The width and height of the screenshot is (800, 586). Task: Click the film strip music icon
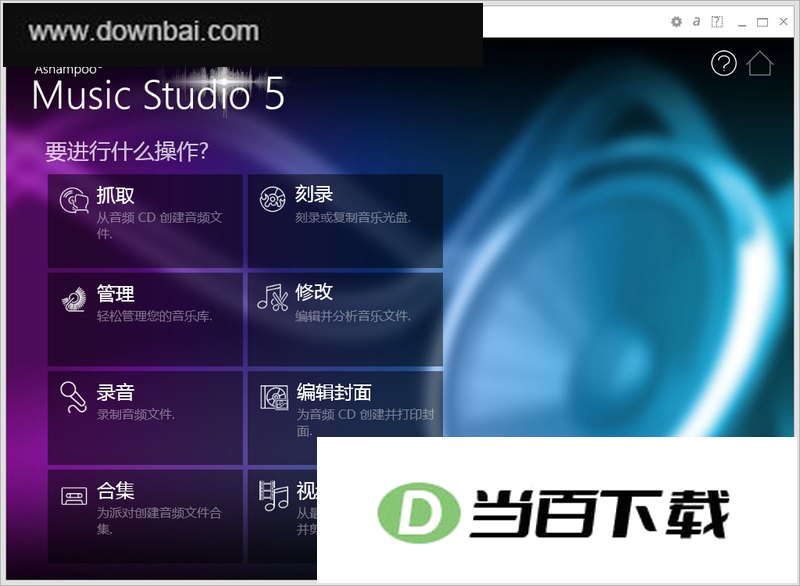pos(273,495)
